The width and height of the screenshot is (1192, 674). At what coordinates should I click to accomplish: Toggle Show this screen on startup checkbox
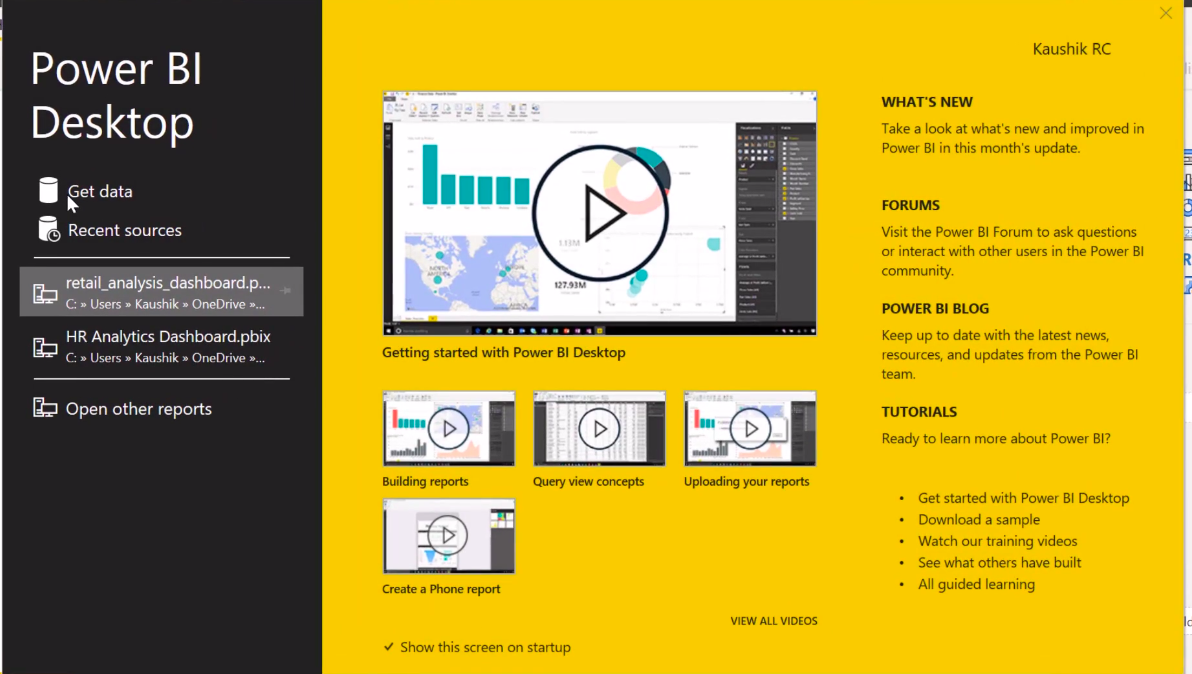coord(388,647)
